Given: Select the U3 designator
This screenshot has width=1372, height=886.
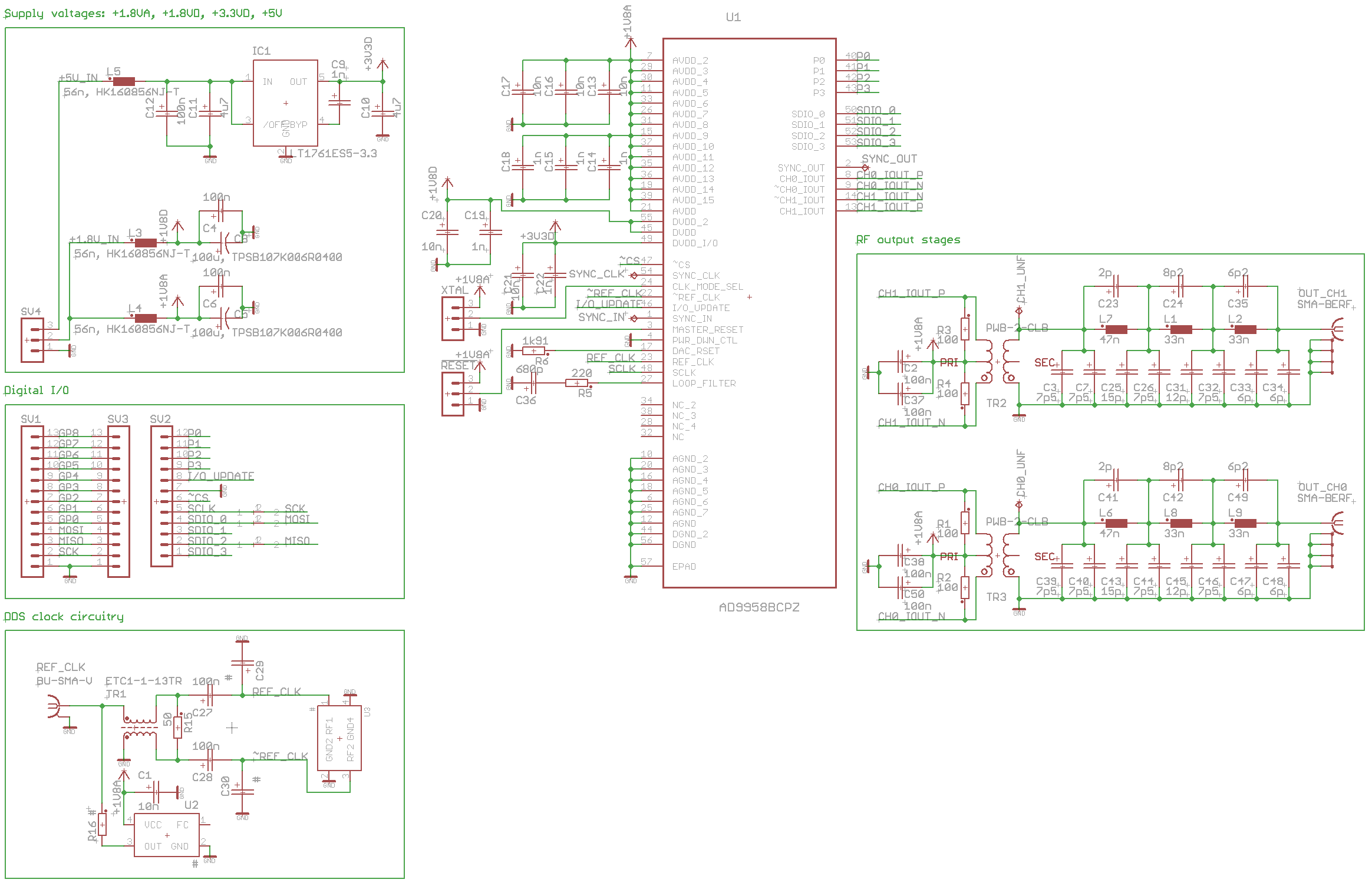Looking at the screenshot, I should coord(367,712).
